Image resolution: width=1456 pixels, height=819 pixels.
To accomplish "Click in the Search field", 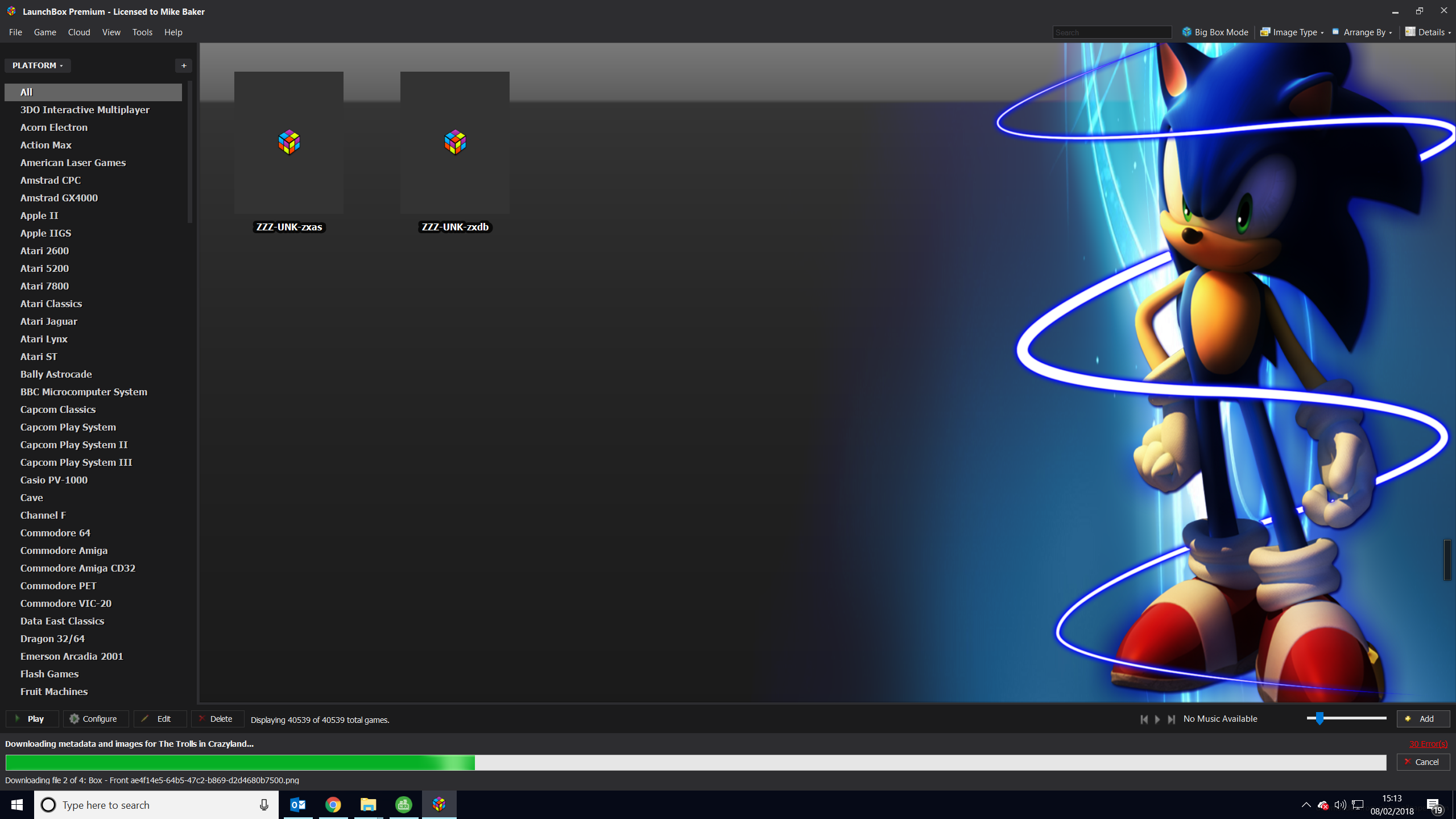I will click(x=1112, y=32).
